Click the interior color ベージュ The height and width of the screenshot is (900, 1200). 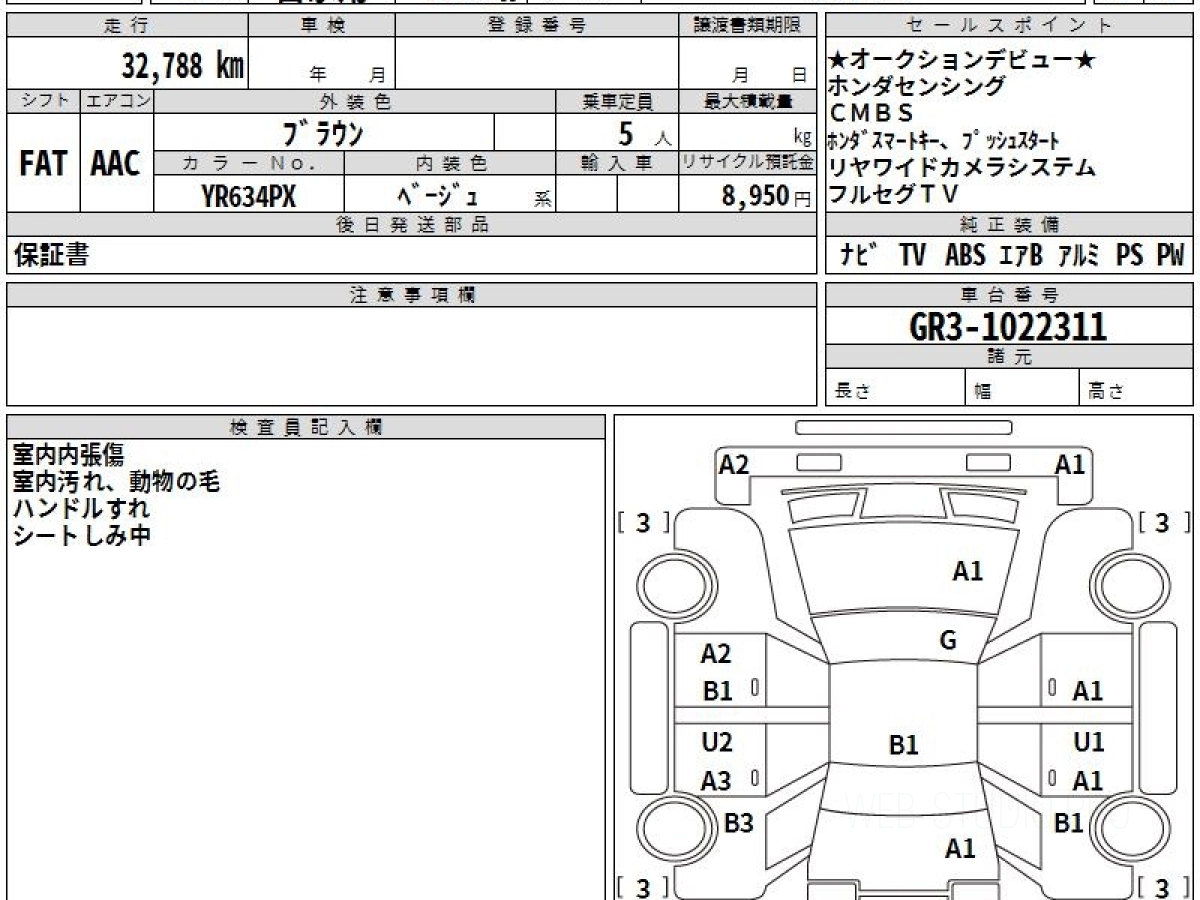[x=438, y=196]
